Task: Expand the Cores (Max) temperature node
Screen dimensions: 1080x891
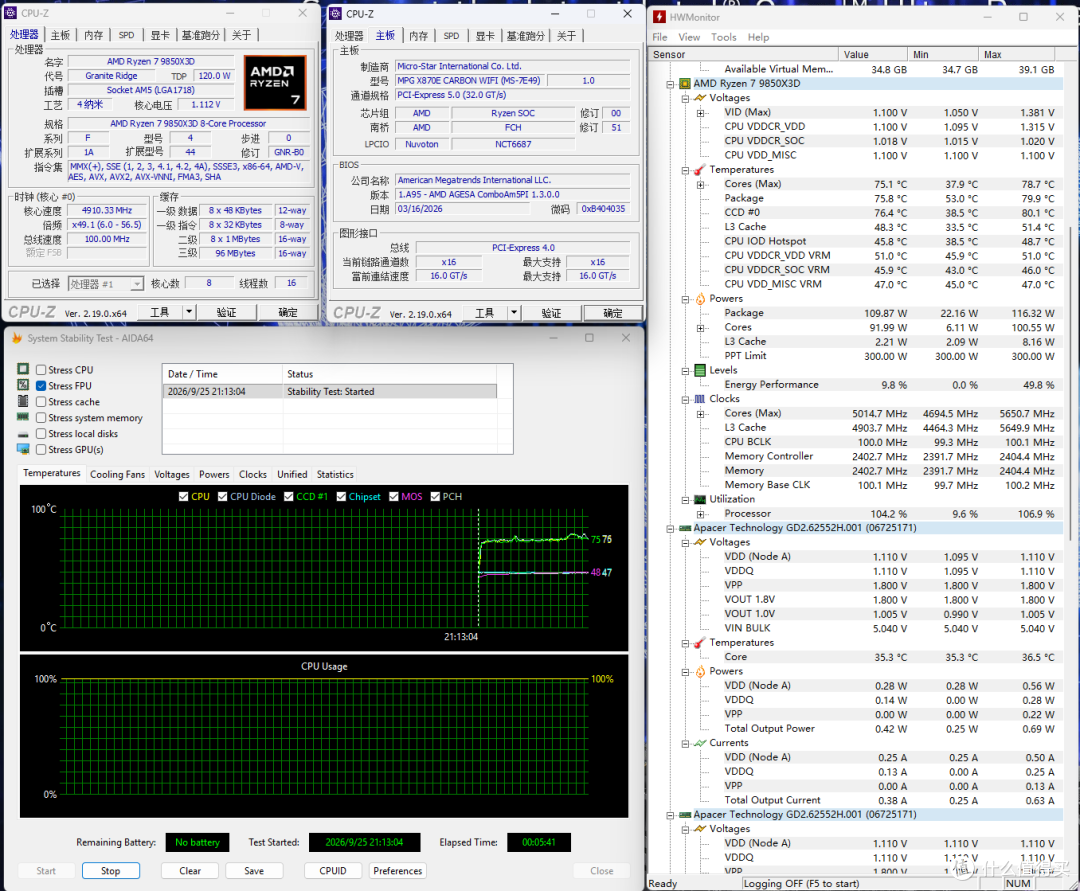Action: (x=700, y=184)
